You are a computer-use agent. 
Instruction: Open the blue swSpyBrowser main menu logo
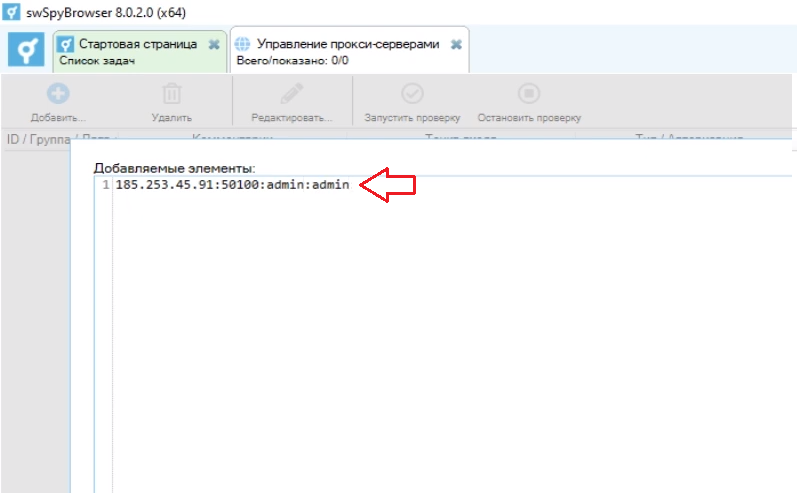[x=24, y=51]
